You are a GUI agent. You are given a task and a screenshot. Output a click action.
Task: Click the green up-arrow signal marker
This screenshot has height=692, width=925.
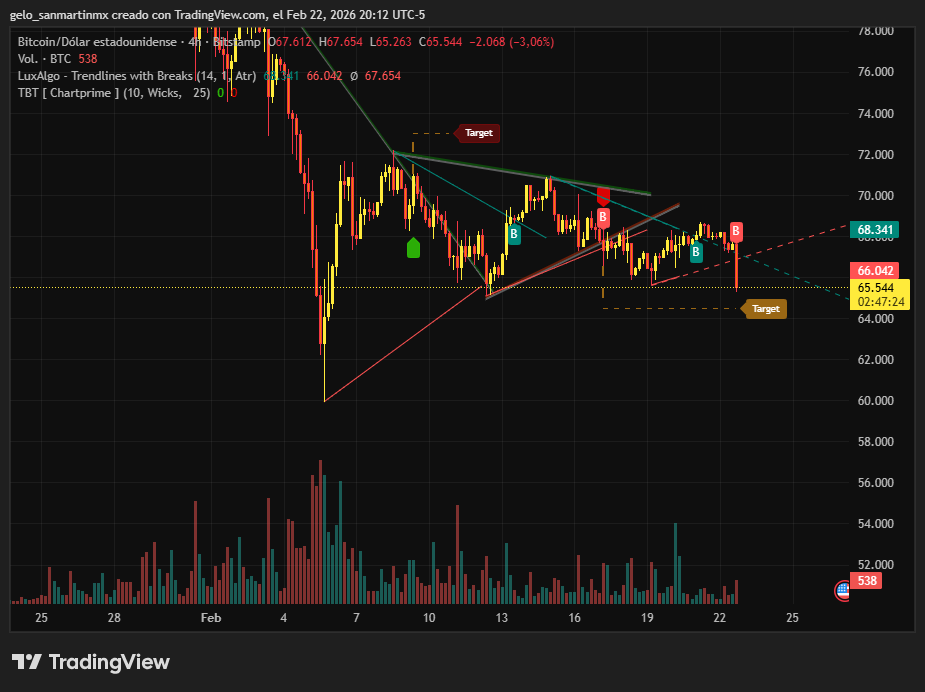pyautogui.click(x=414, y=248)
